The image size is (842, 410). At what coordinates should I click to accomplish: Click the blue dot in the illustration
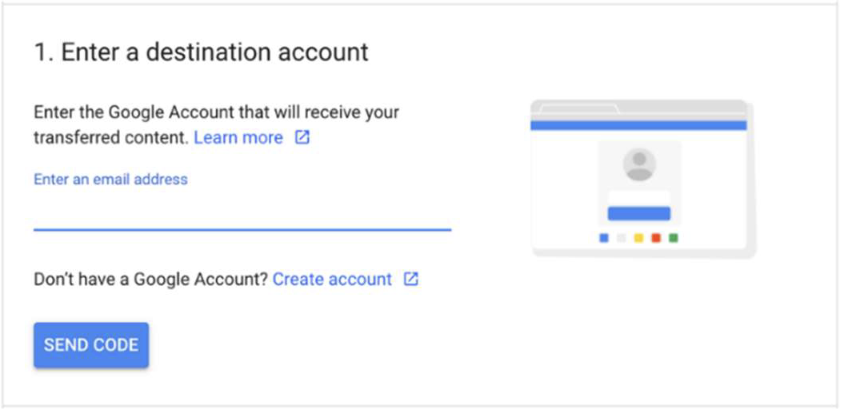click(603, 238)
